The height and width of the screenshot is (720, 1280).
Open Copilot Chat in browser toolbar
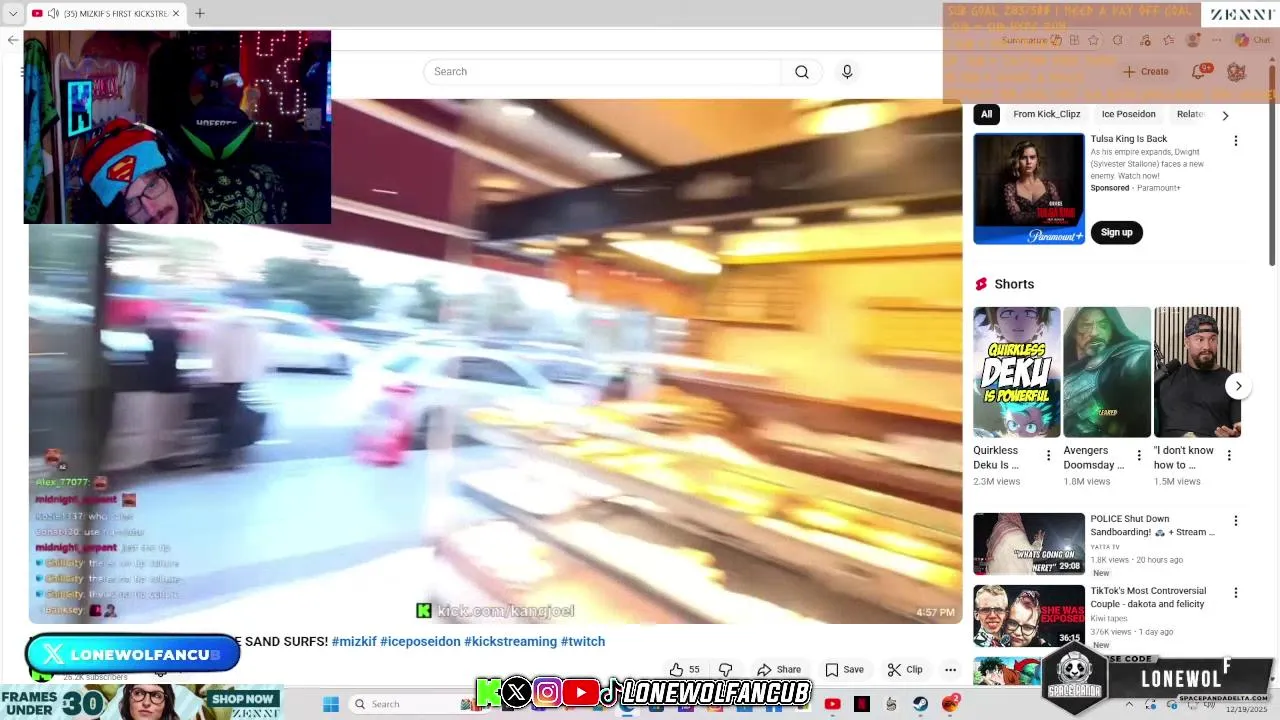point(1252,40)
